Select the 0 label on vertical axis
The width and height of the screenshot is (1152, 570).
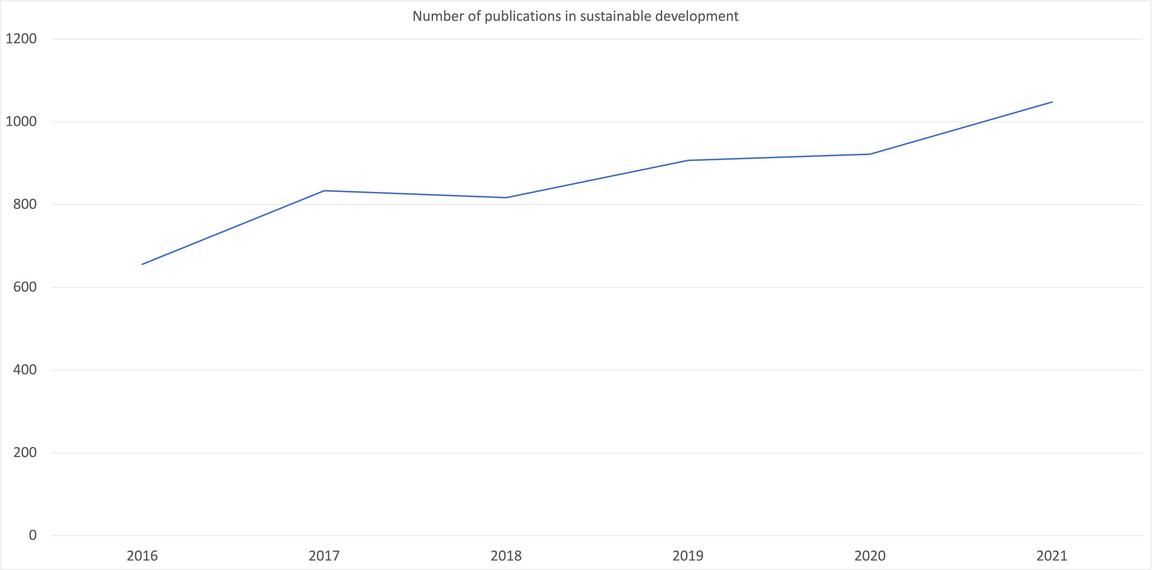click(32, 535)
